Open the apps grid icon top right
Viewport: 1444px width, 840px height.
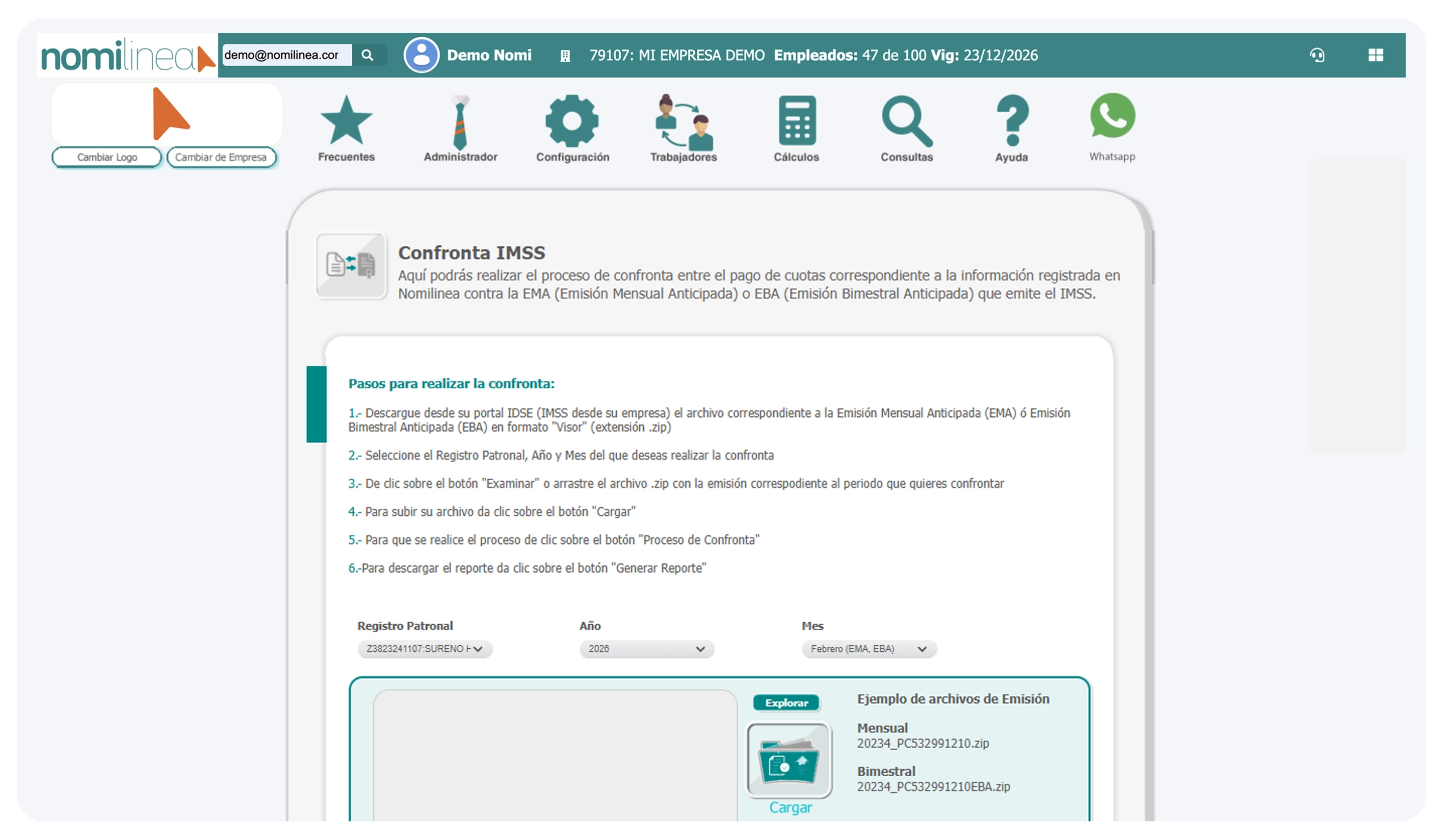(1375, 55)
